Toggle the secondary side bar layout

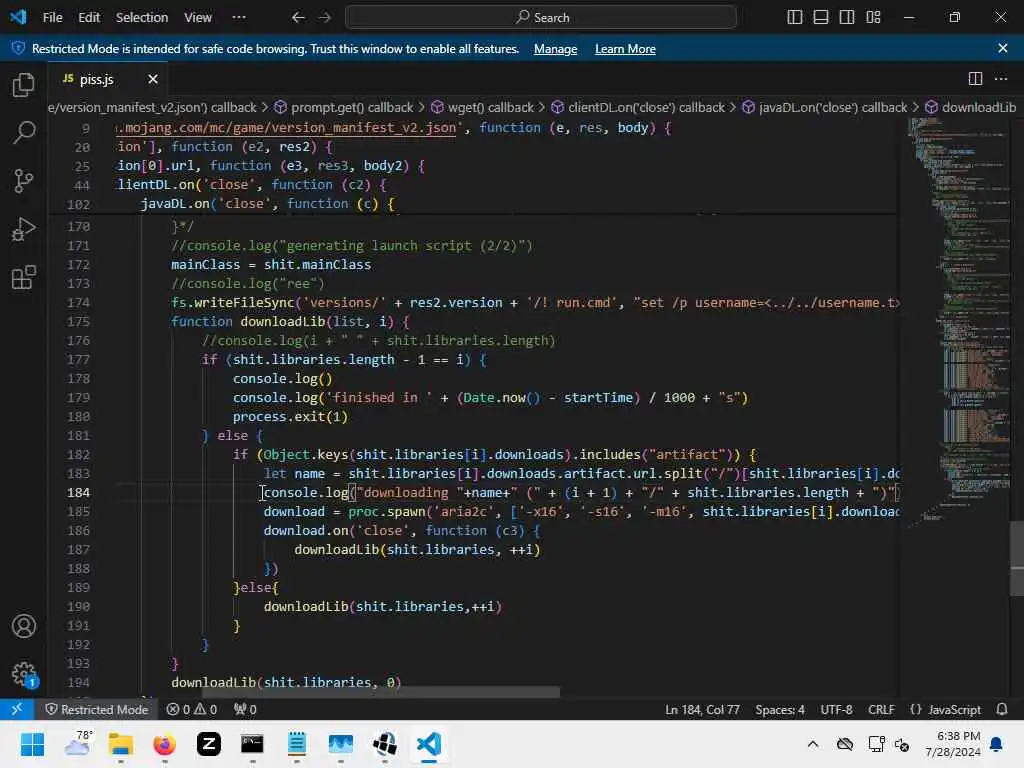click(847, 18)
